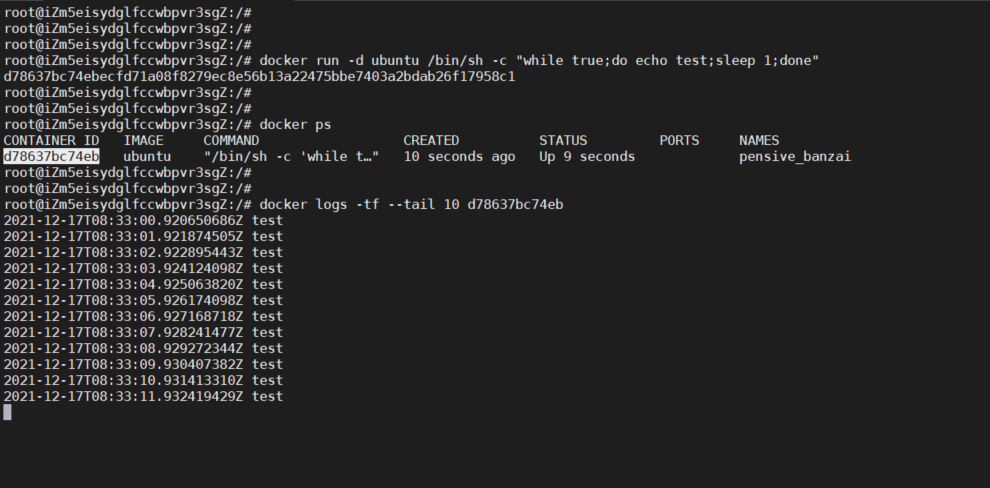
Task: Click the NAMES column header
Action: point(759,140)
